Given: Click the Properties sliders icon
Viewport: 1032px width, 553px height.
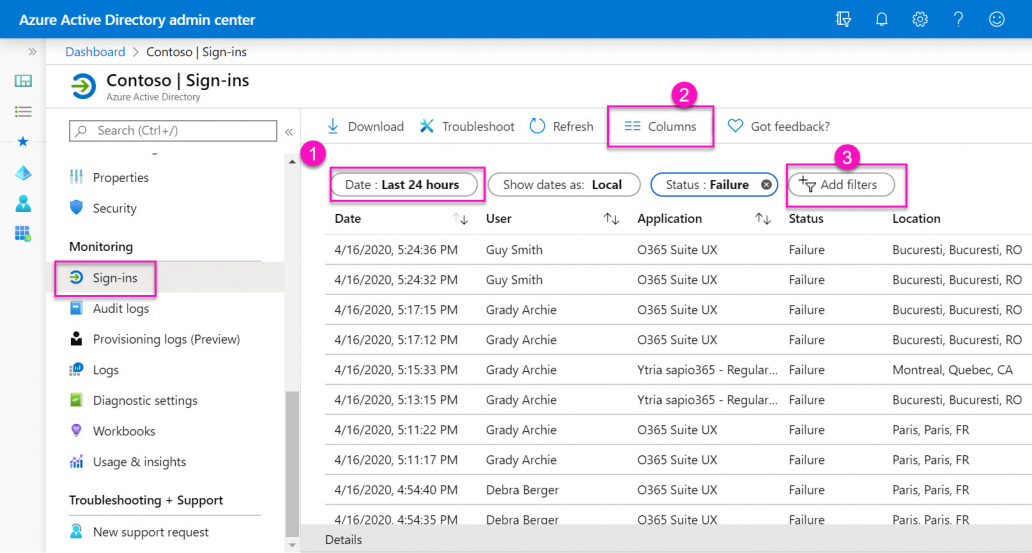Looking at the screenshot, I should (x=76, y=177).
